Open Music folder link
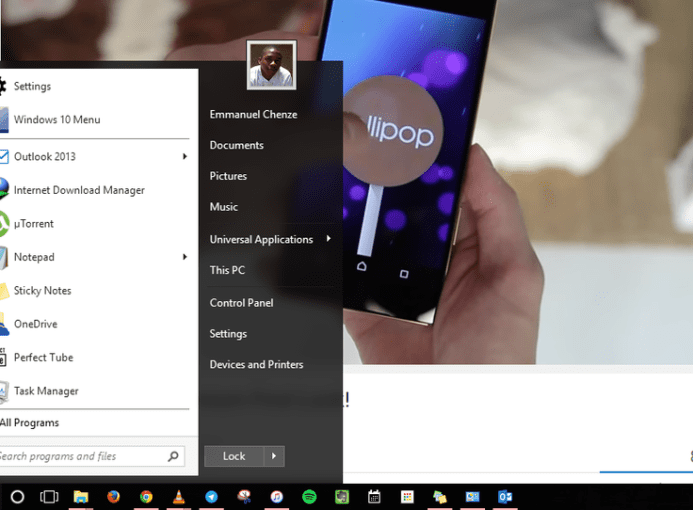Image resolution: width=693 pixels, height=510 pixels. [x=224, y=207]
